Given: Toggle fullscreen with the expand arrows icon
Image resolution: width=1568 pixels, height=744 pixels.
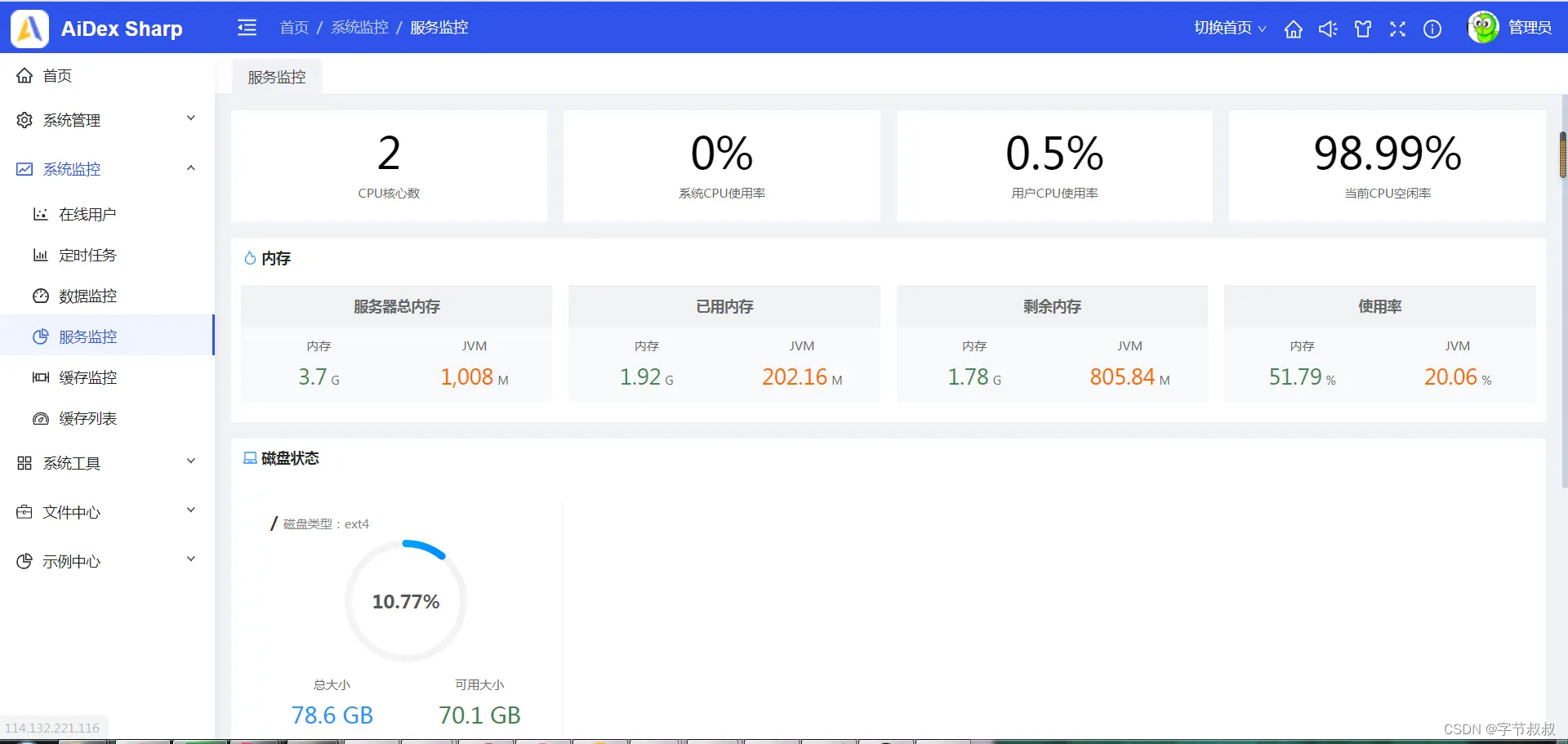Looking at the screenshot, I should point(1397,29).
